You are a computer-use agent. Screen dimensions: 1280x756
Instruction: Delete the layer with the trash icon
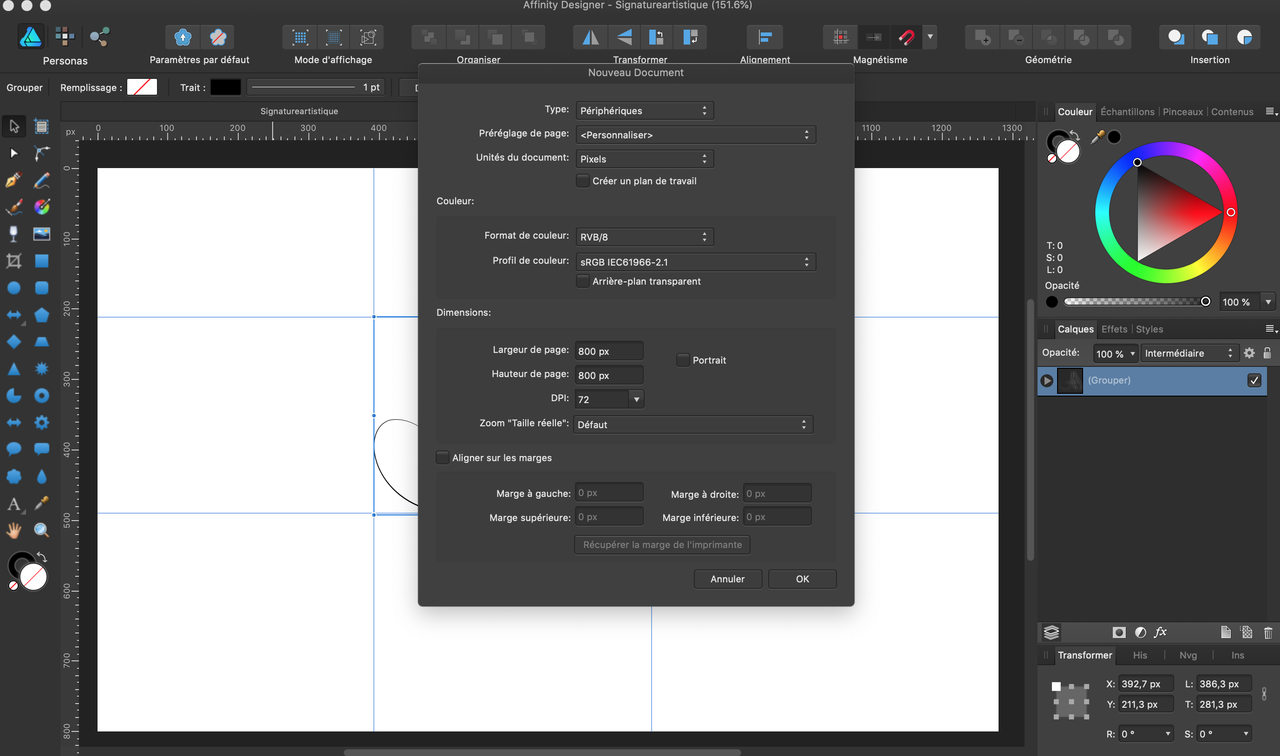1268,632
